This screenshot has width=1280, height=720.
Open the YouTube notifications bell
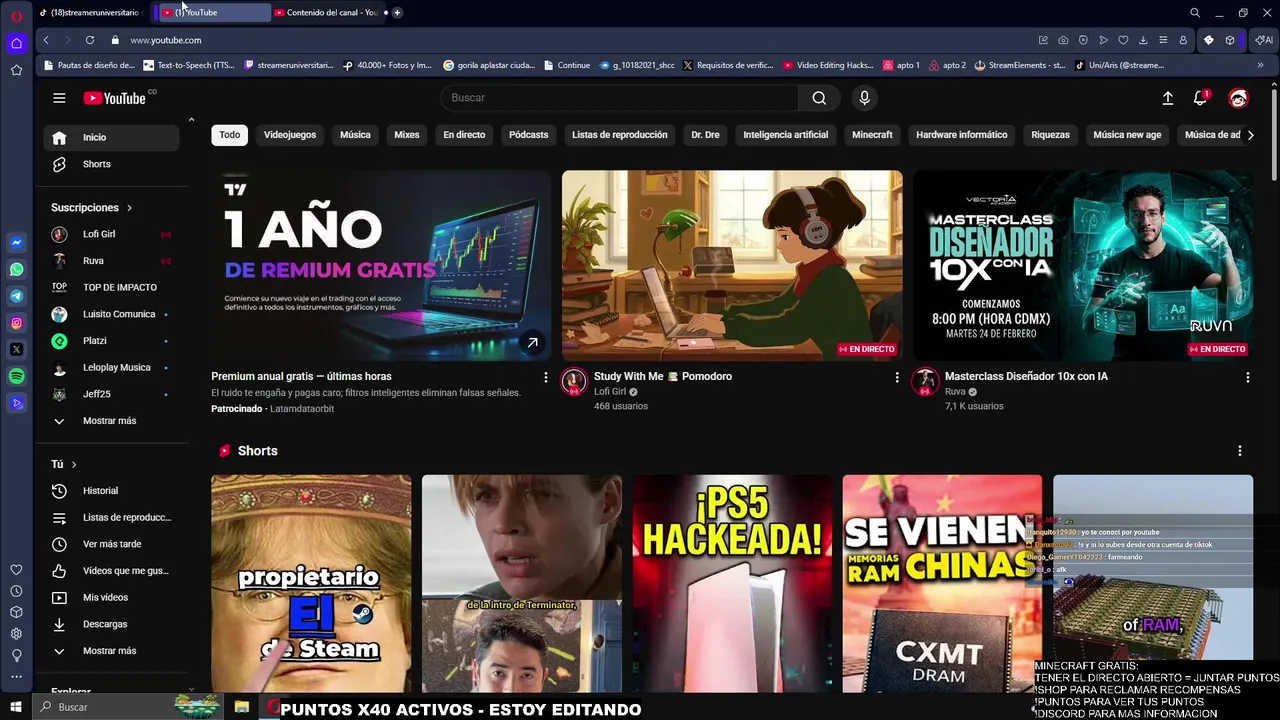pyautogui.click(x=1200, y=98)
